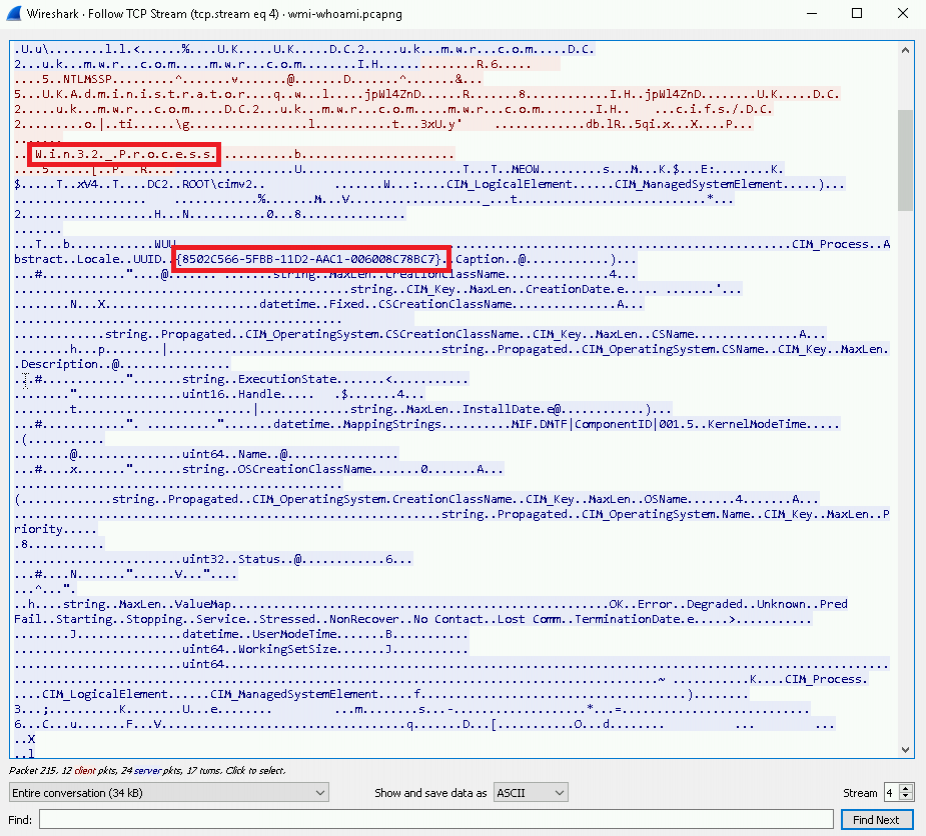The image size is (926, 836).
Task: Click the Packet 215 status line
Action: [147, 770]
